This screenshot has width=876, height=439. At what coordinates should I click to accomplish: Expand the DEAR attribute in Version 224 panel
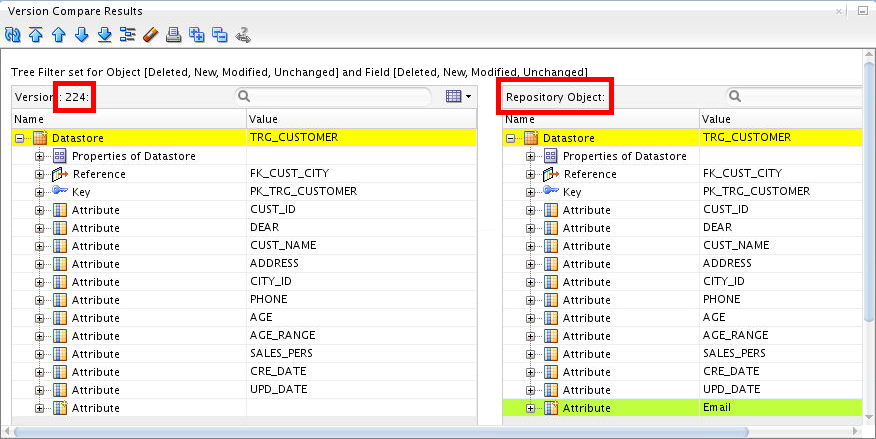[x=39, y=228]
